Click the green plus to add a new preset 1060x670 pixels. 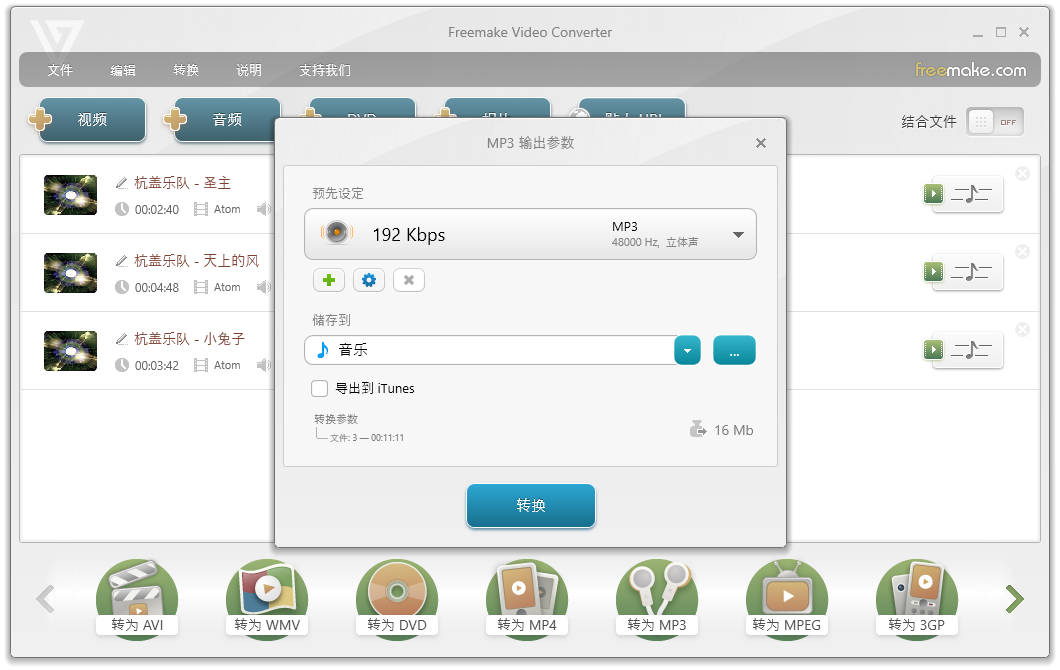[x=329, y=280]
